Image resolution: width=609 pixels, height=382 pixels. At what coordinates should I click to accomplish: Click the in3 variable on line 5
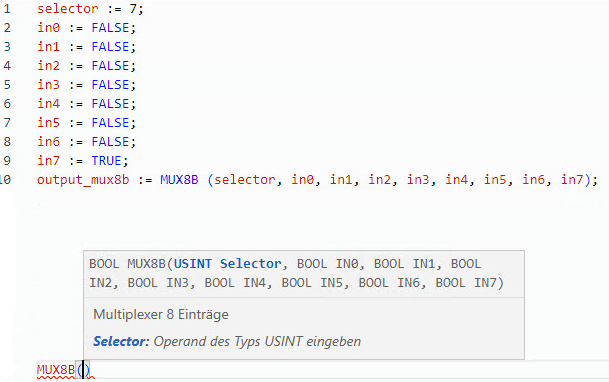(49, 85)
